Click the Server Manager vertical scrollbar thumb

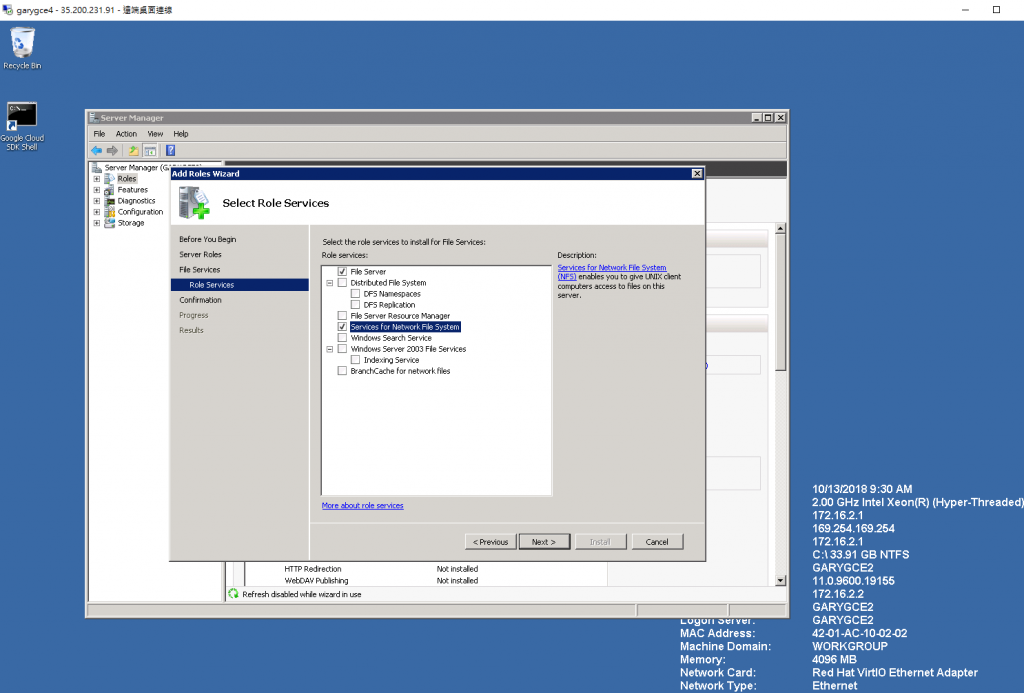pos(780,302)
